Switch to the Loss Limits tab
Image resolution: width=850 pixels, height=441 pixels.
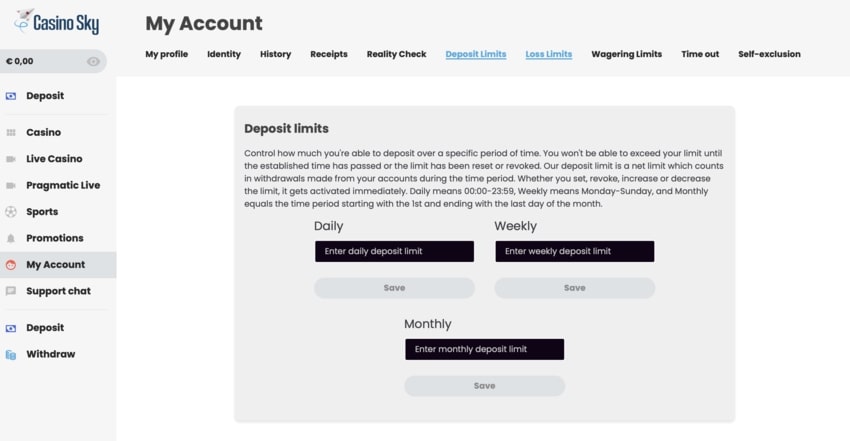[549, 54]
